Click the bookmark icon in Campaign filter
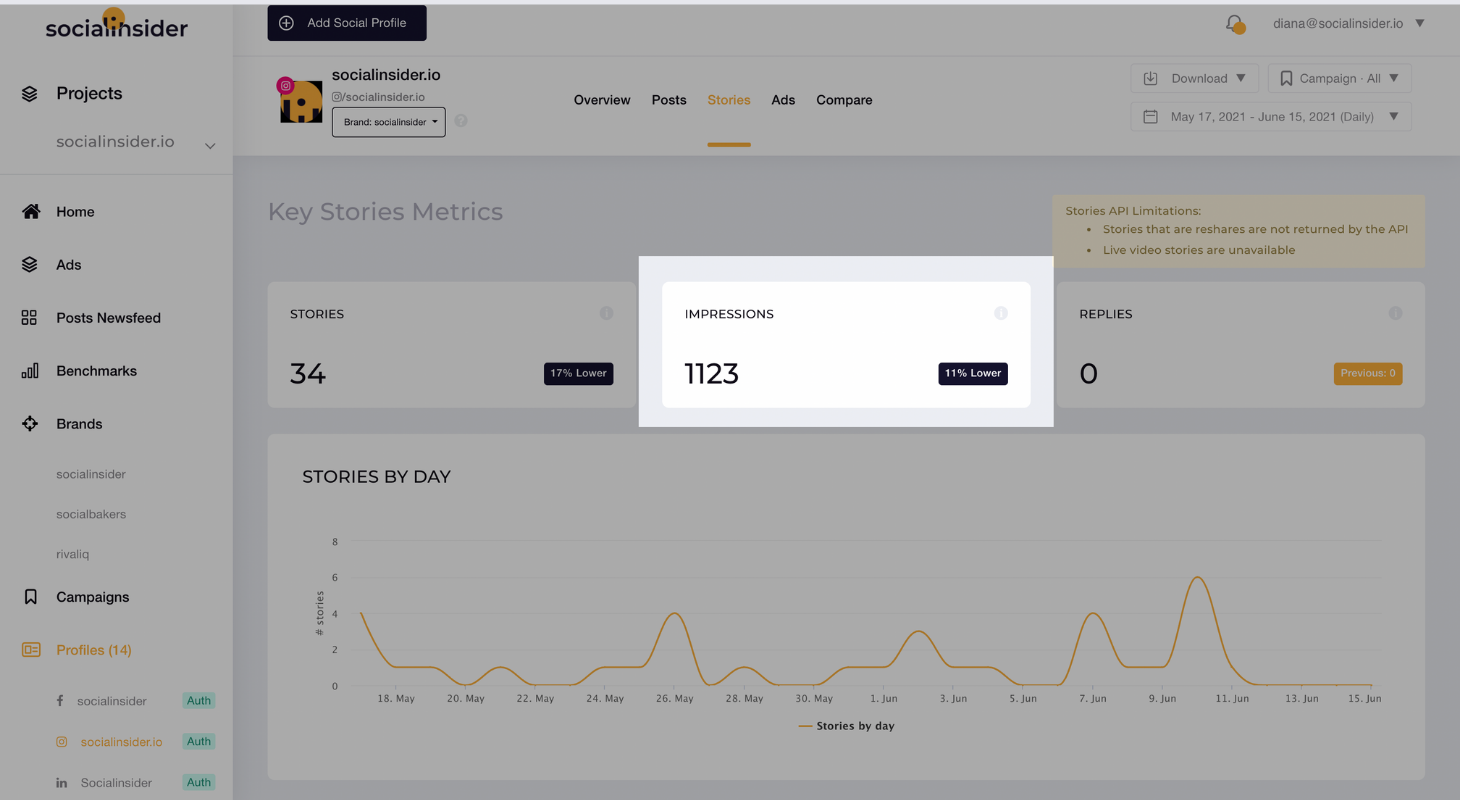Screen dimensions: 1460x800 point(1287,78)
